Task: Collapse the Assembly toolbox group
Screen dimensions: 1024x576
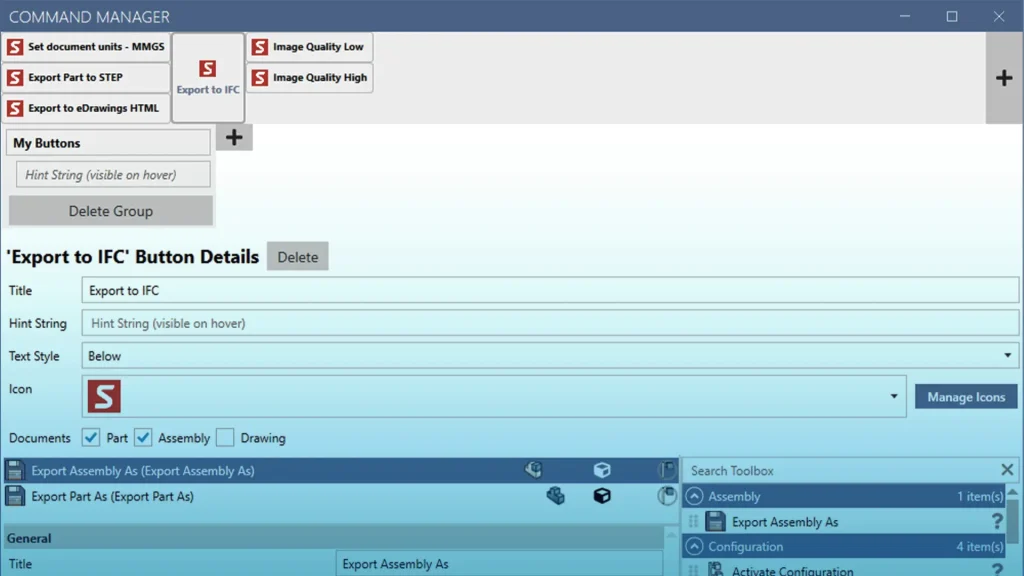Action: tap(694, 496)
